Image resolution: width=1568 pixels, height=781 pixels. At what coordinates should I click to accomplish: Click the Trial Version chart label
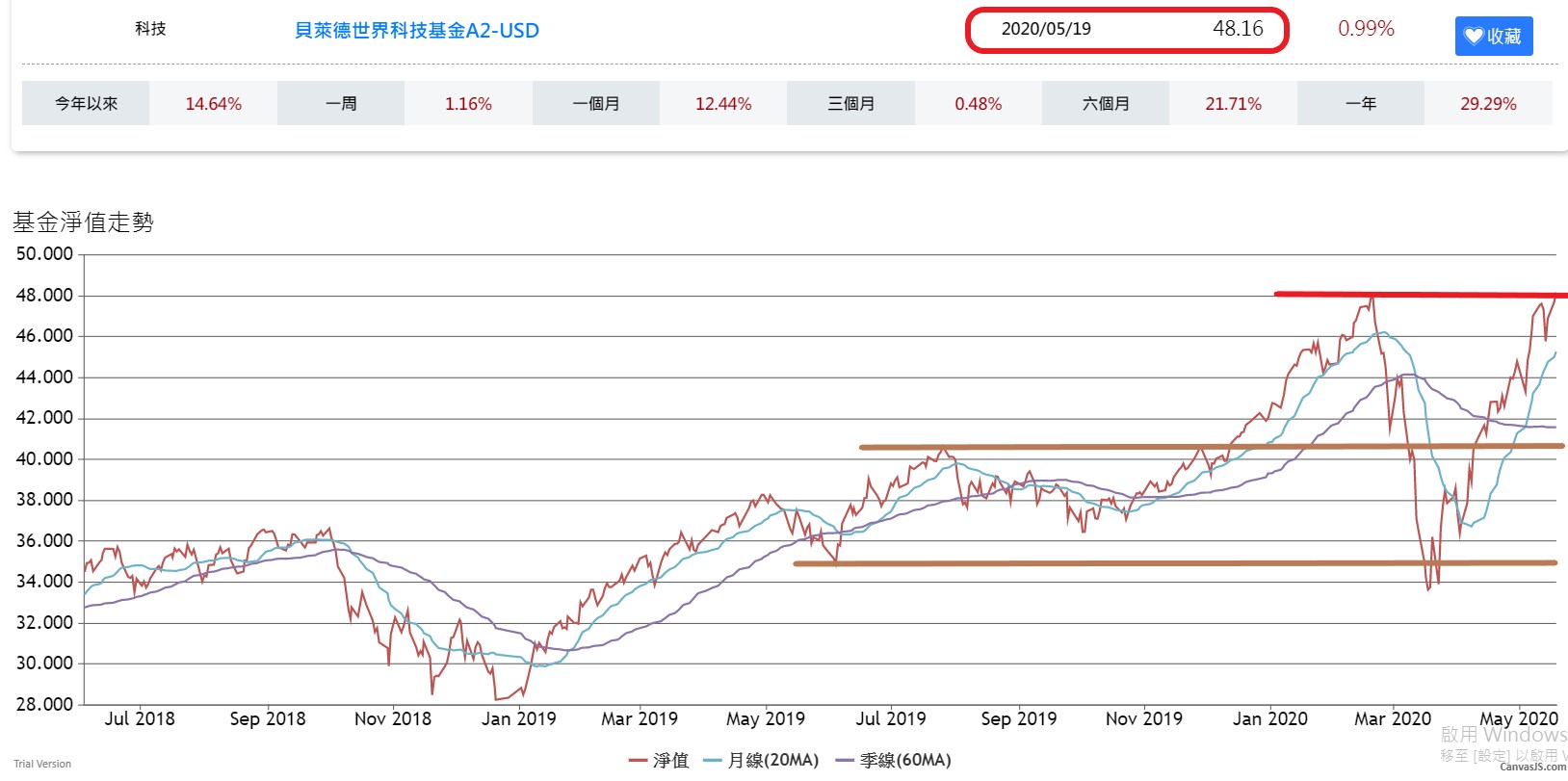click(42, 764)
